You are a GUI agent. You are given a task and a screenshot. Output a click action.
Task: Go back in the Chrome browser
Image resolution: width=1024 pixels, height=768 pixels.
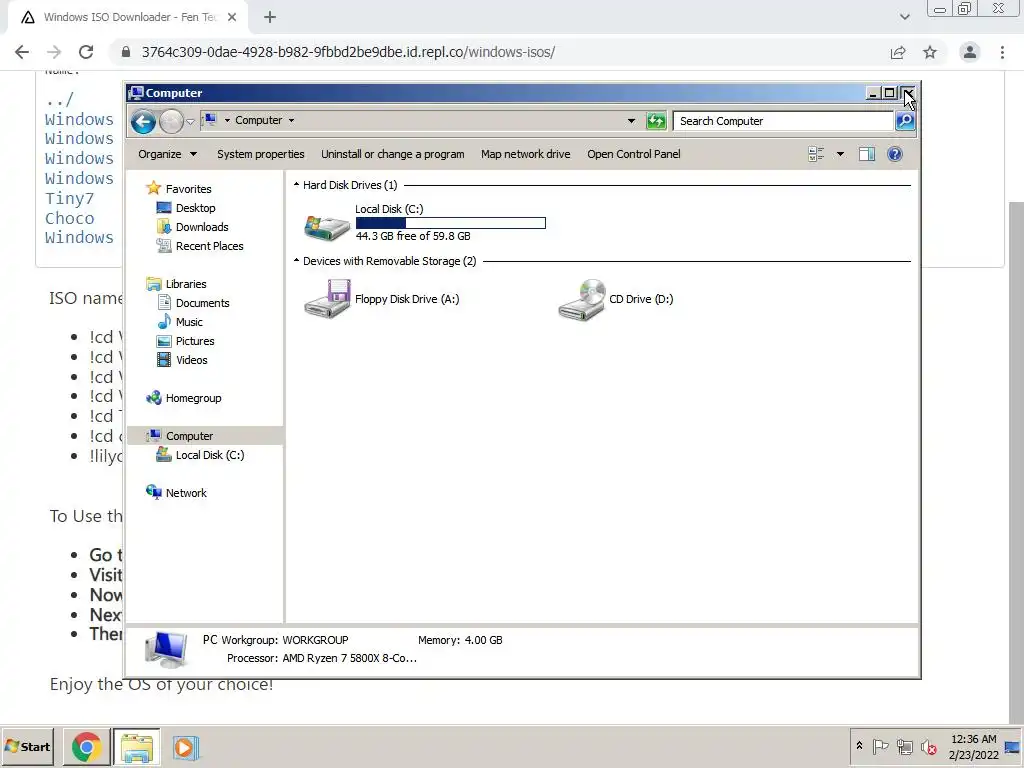tap(22, 52)
